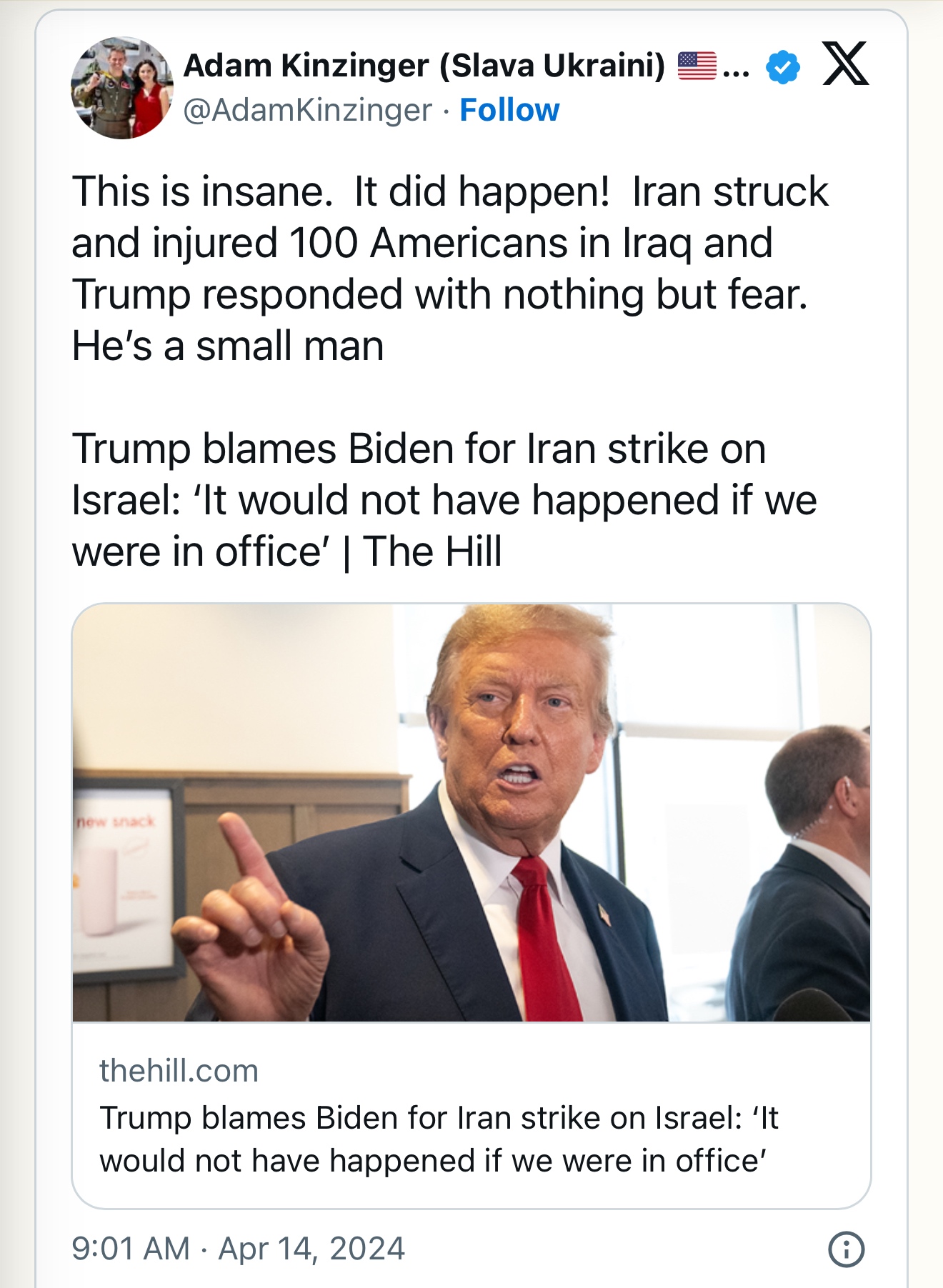Open Adam Kinzinger's profile picture

coord(122,88)
